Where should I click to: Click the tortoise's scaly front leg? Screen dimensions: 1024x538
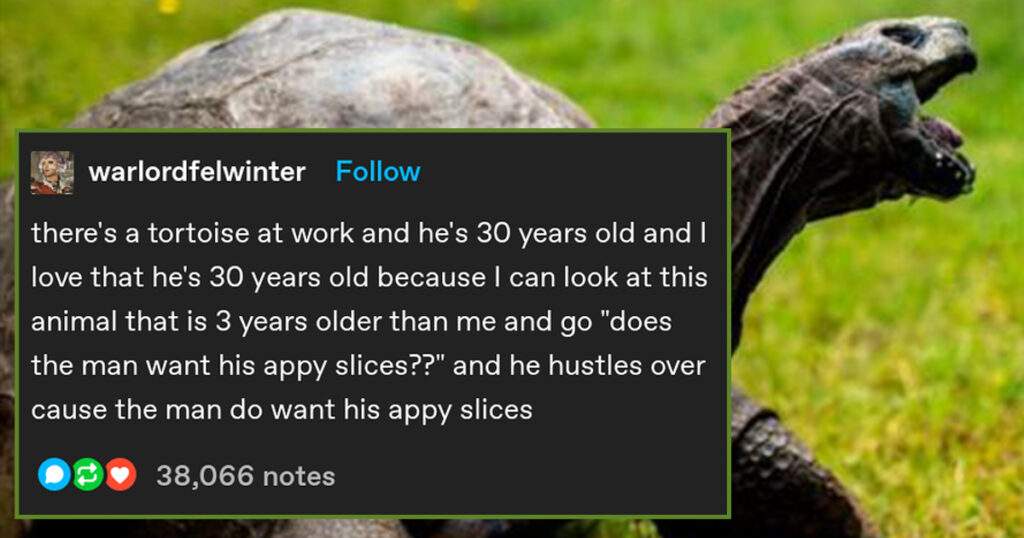click(790, 470)
